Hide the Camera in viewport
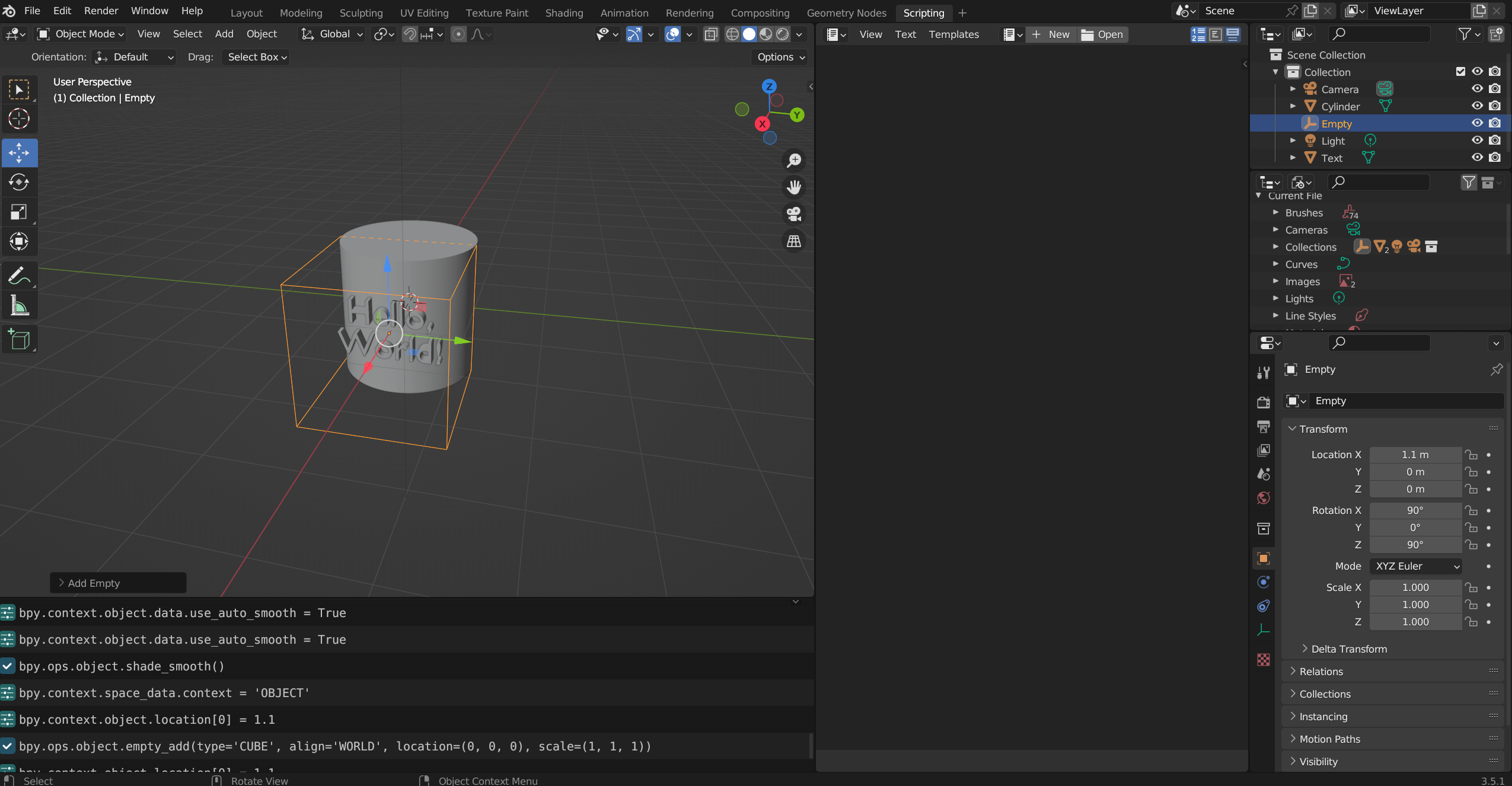 coord(1477,88)
